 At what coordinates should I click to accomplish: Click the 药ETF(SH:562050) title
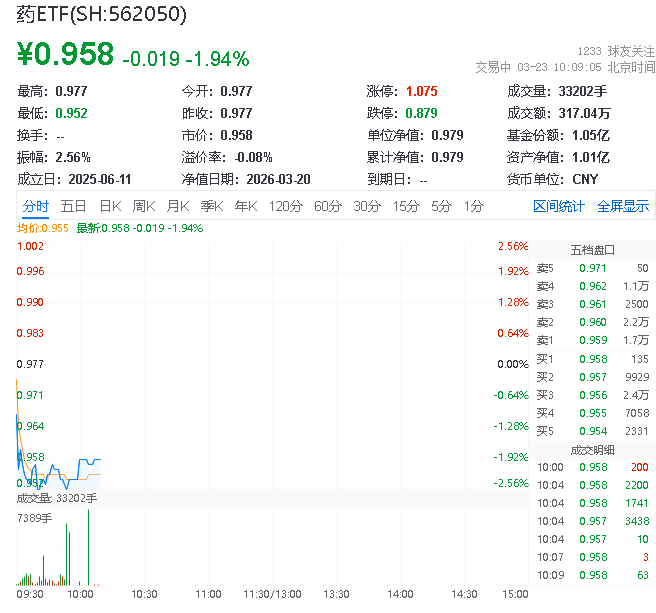pyautogui.click(x=101, y=15)
